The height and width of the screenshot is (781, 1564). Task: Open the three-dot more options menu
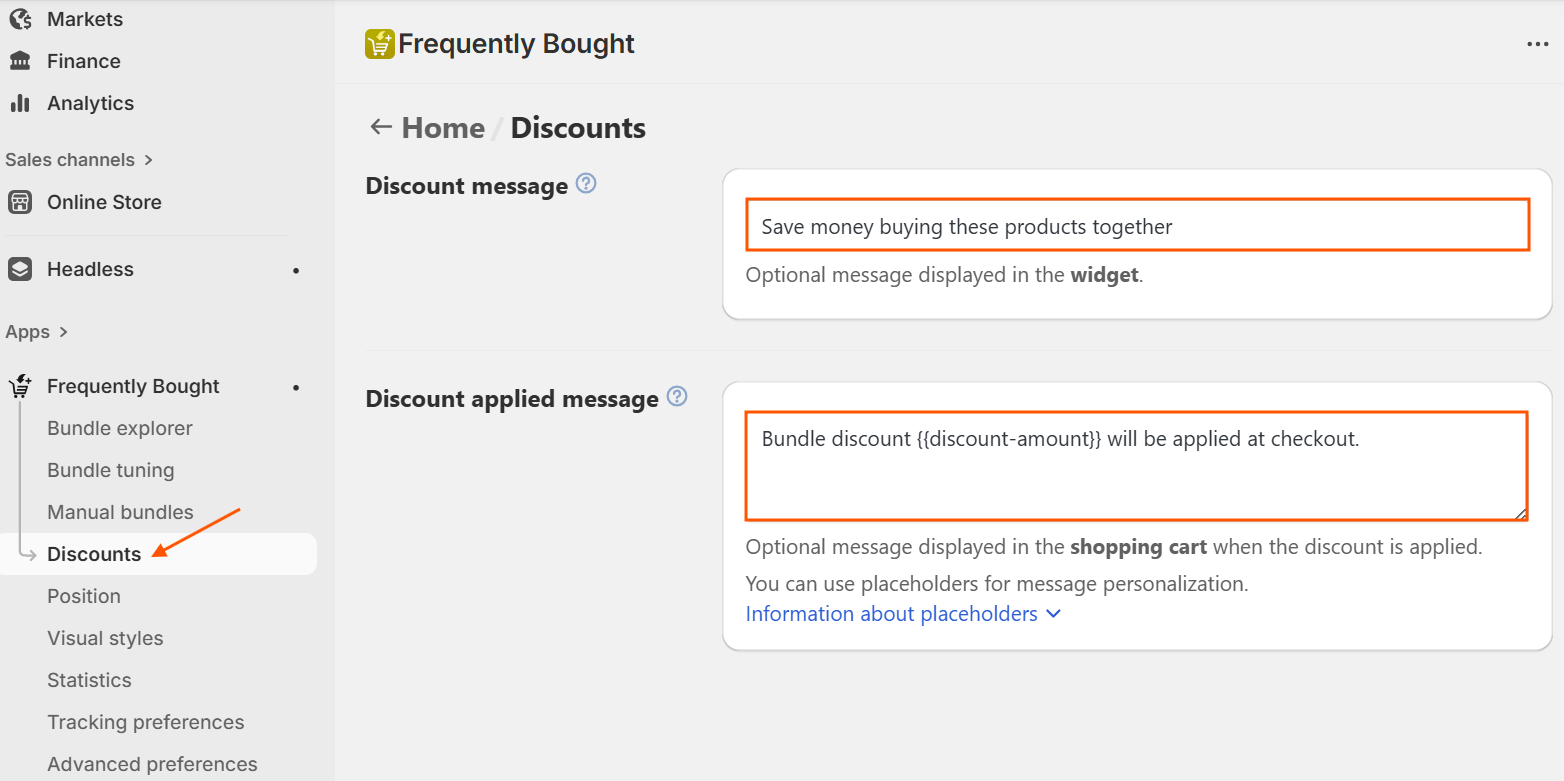[1537, 44]
